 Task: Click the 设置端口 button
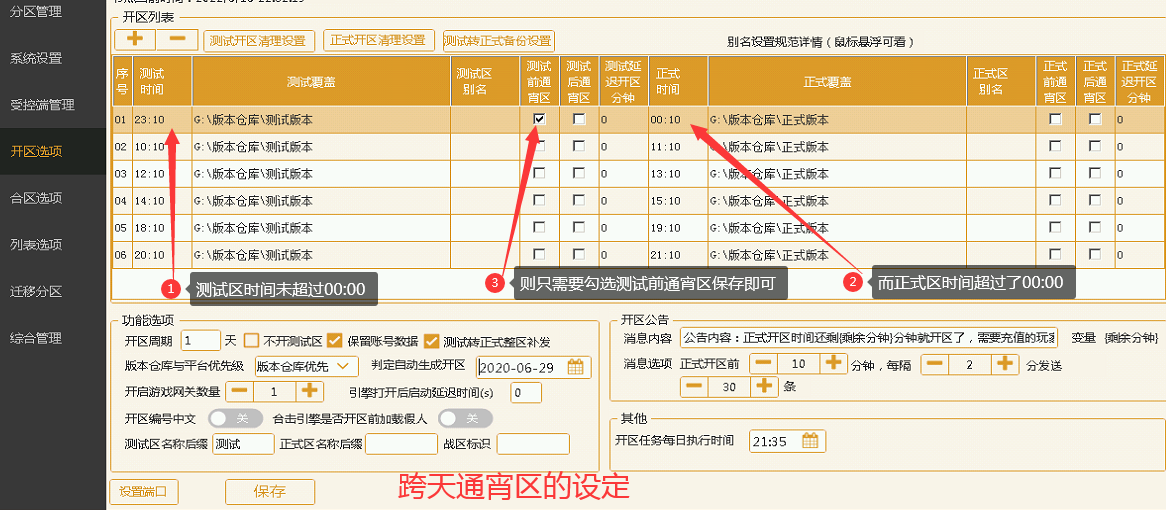click(x=144, y=492)
